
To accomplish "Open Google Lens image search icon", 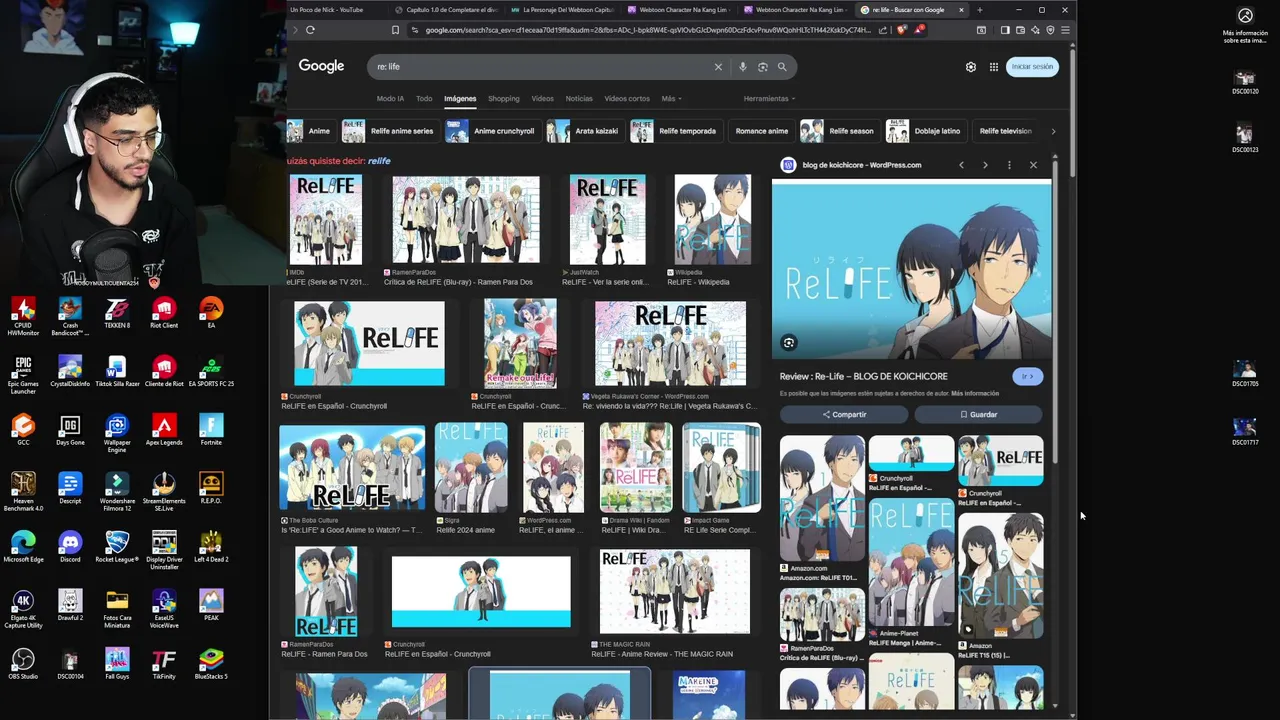I will pos(762,67).
